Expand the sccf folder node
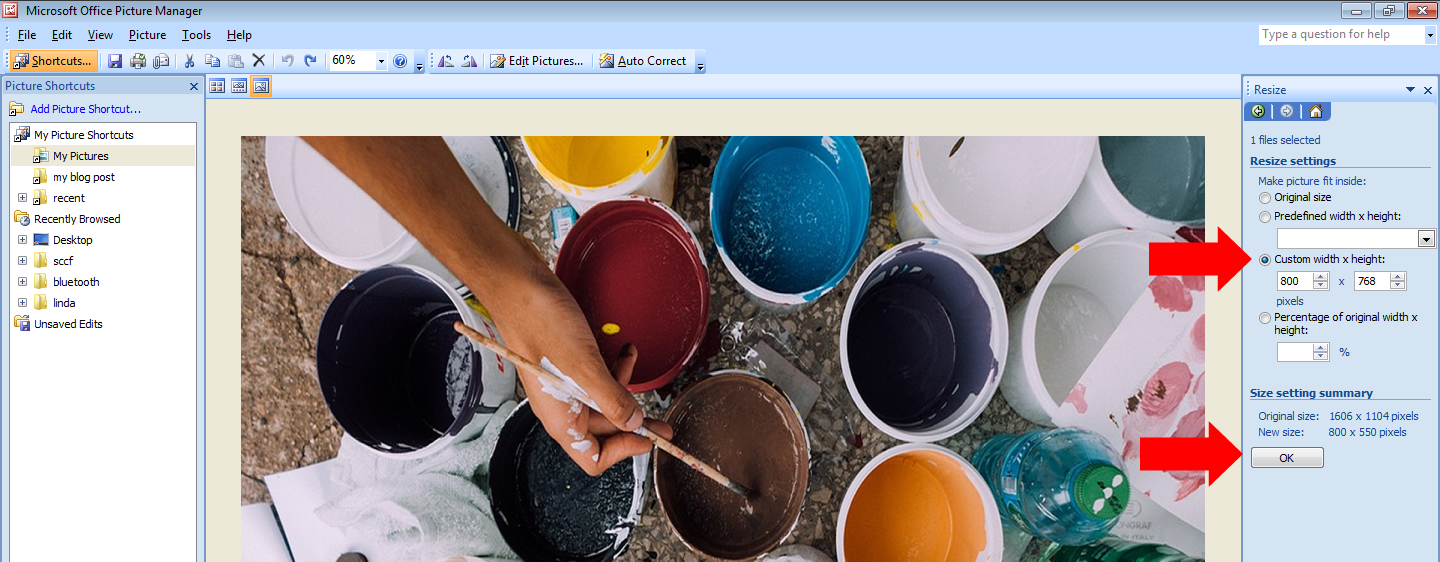1440x562 pixels. 22,261
